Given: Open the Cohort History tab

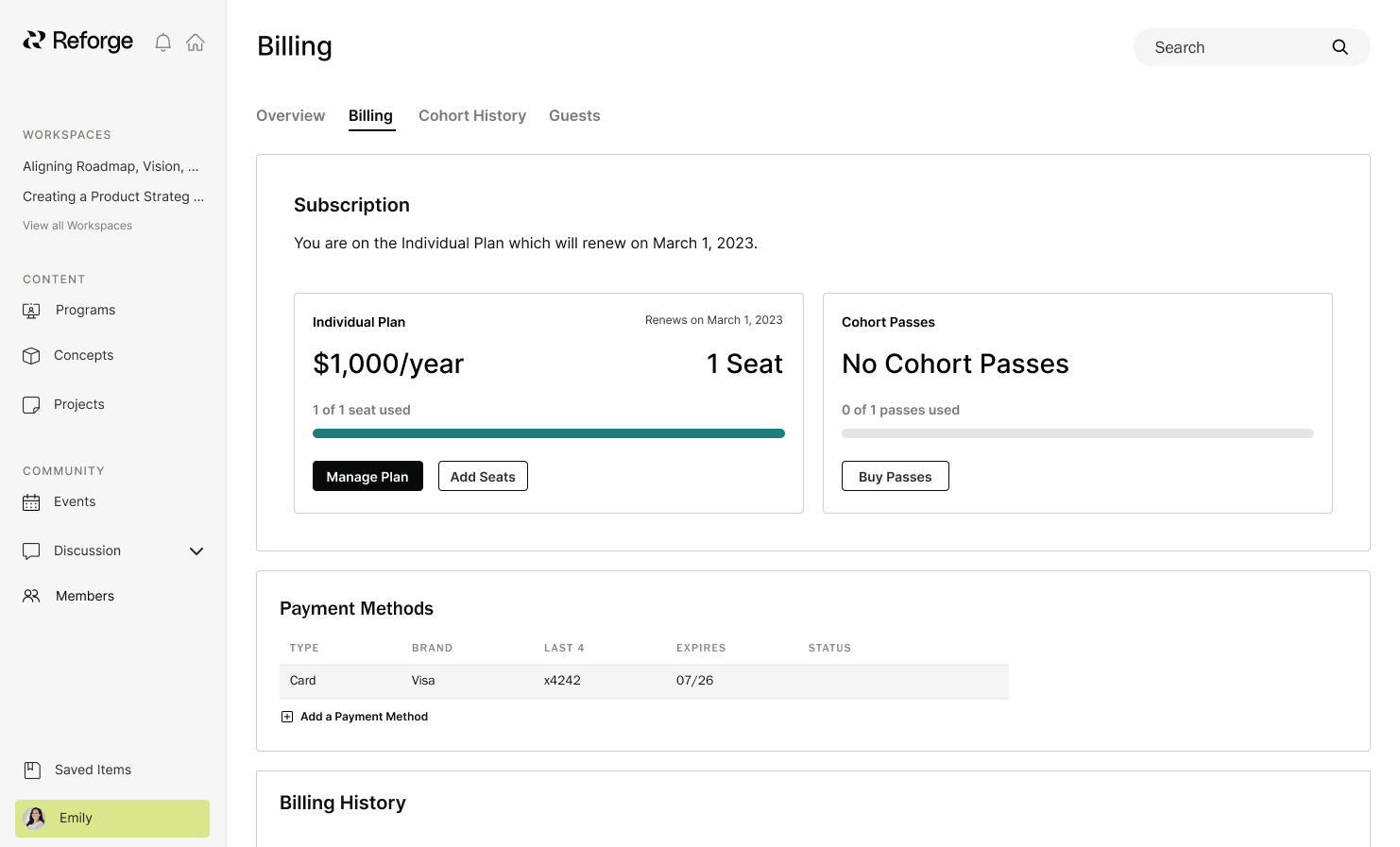Looking at the screenshot, I should (472, 116).
